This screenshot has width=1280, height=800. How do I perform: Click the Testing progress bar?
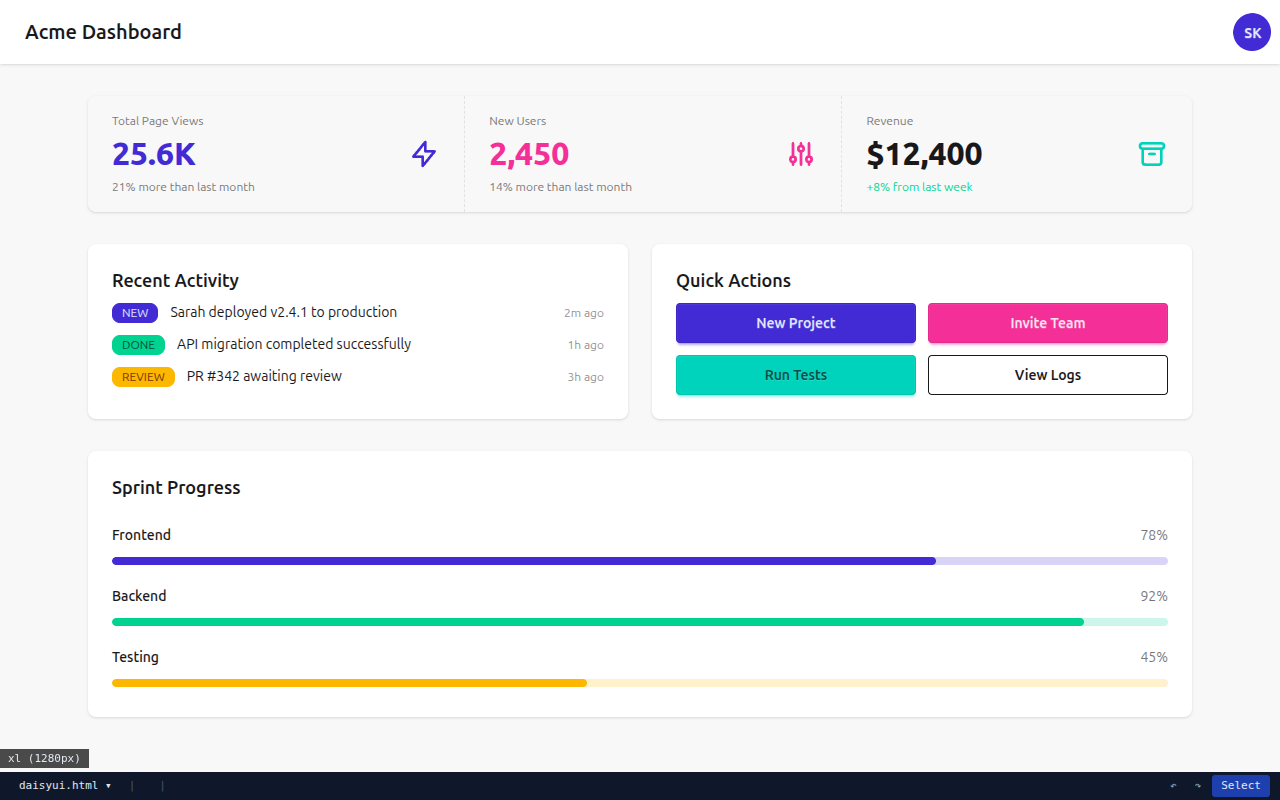click(x=640, y=683)
